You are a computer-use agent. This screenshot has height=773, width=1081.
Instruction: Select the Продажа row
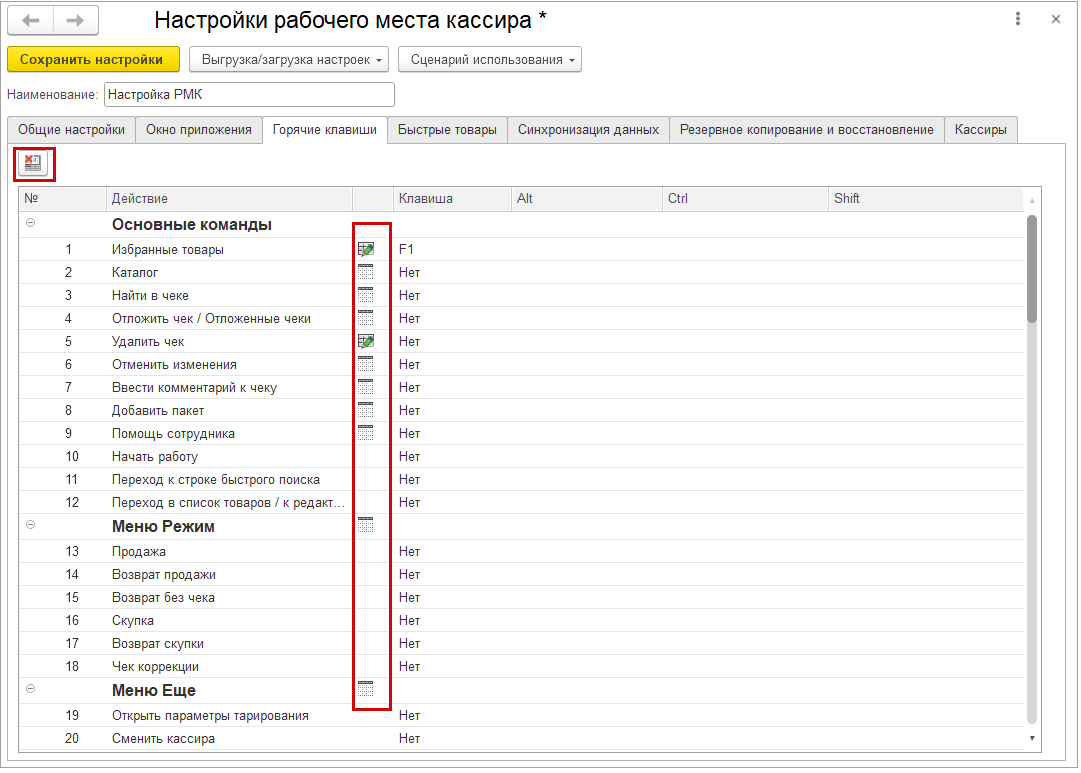pyautogui.click(x=522, y=552)
